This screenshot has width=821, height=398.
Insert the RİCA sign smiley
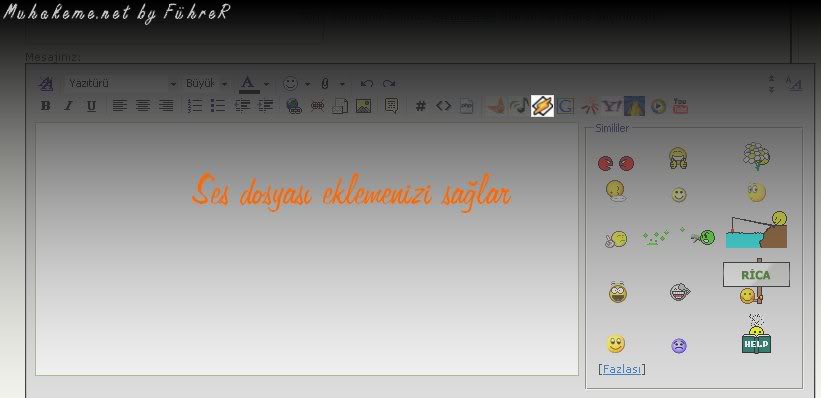[756, 281]
